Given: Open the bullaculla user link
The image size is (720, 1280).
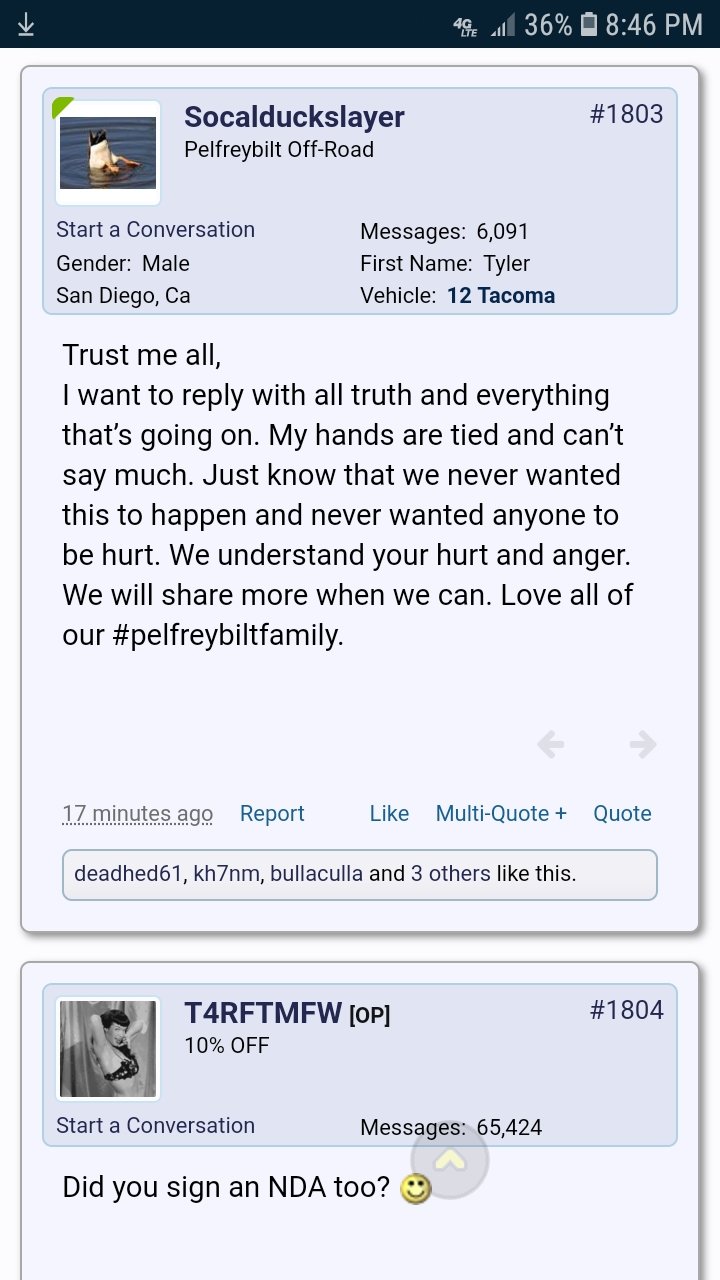Looking at the screenshot, I should [x=316, y=874].
